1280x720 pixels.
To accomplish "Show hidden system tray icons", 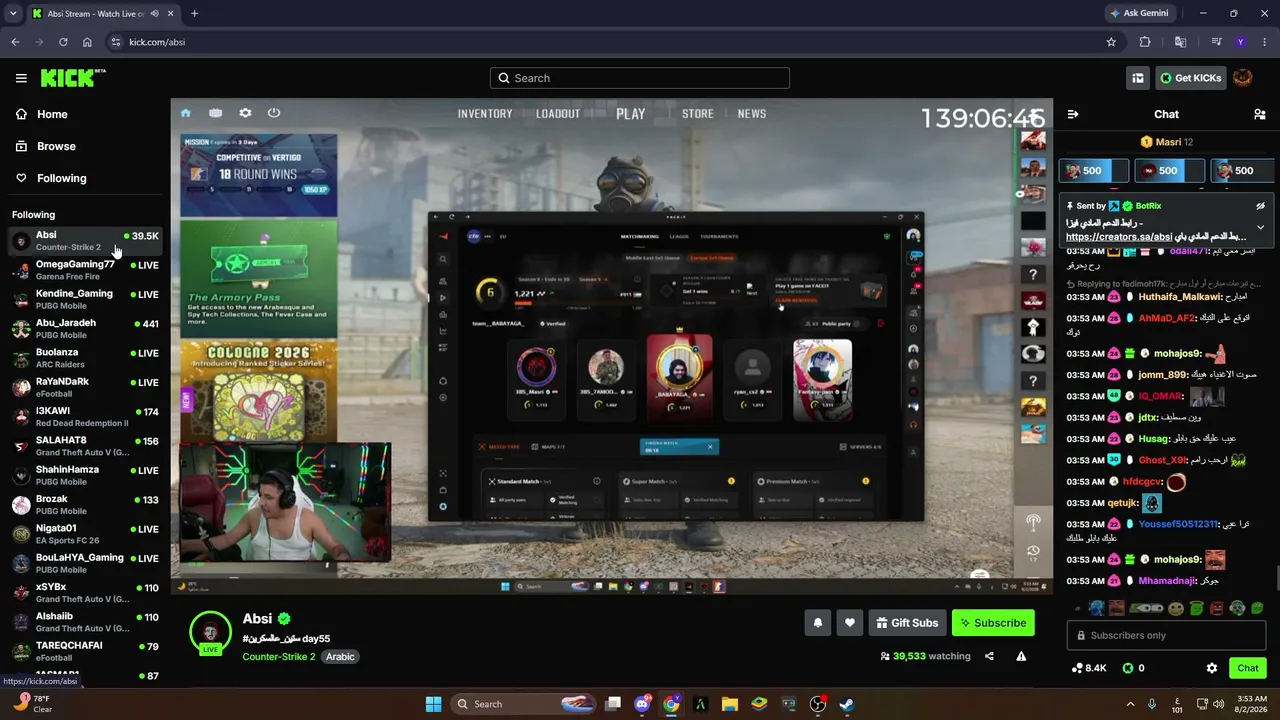I will (x=1130, y=704).
